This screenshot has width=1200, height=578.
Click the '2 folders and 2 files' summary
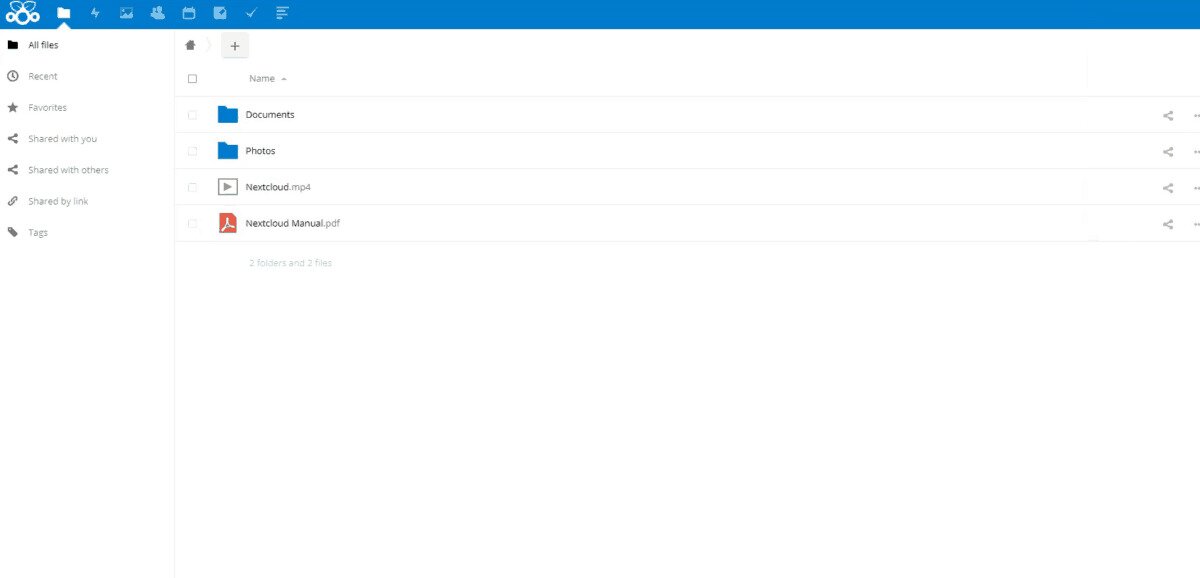(291, 263)
